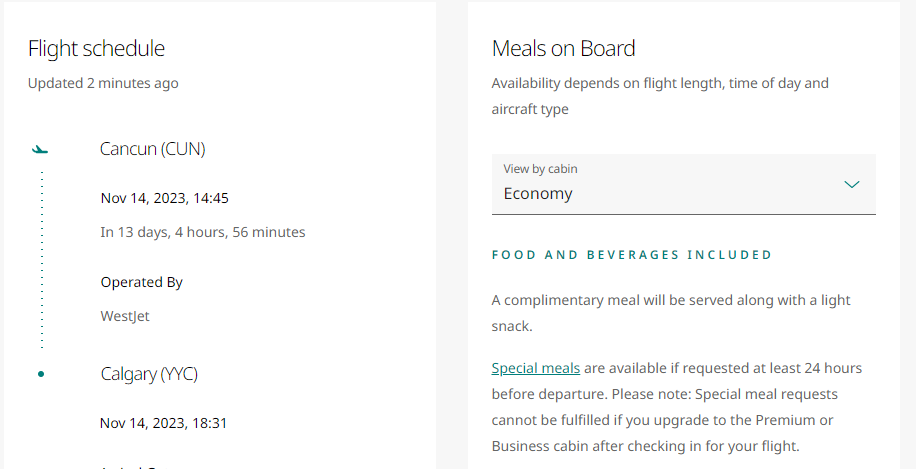The width and height of the screenshot is (916, 469).
Task: Click the Operated By label
Action: pyautogui.click(x=142, y=282)
